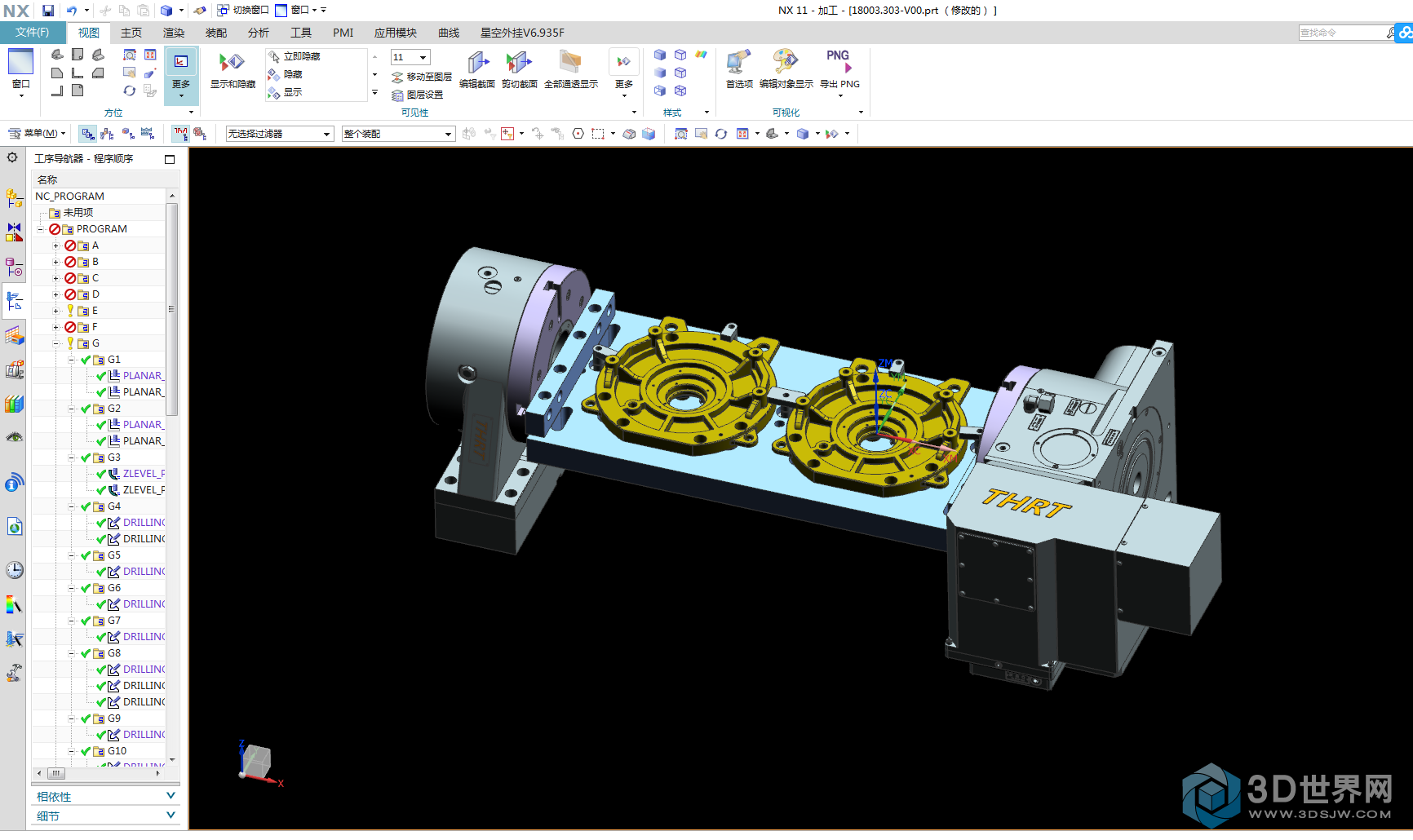Image resolution: width=1413 pixels, height=840 pixels.
Task: Click the cloud icon beside command search
Action: (x=1405, y=33)
